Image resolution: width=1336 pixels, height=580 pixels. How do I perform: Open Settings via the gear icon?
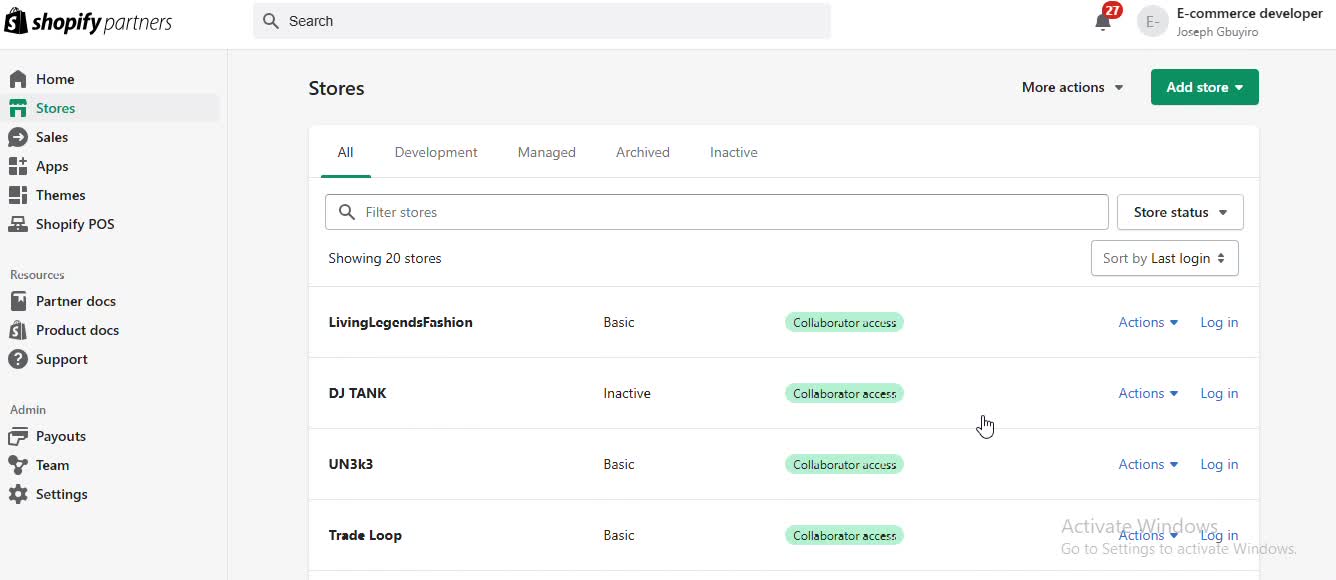tap(18, 494)
